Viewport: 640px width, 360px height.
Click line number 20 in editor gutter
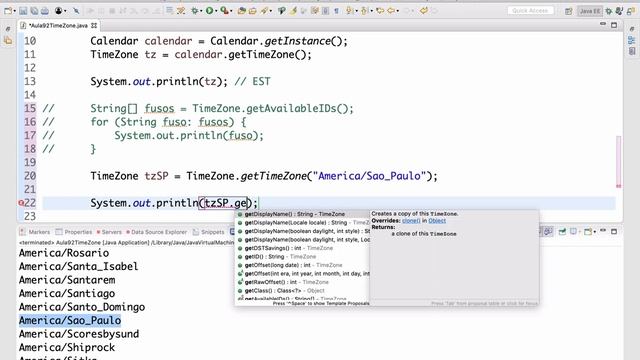[30, 176]
